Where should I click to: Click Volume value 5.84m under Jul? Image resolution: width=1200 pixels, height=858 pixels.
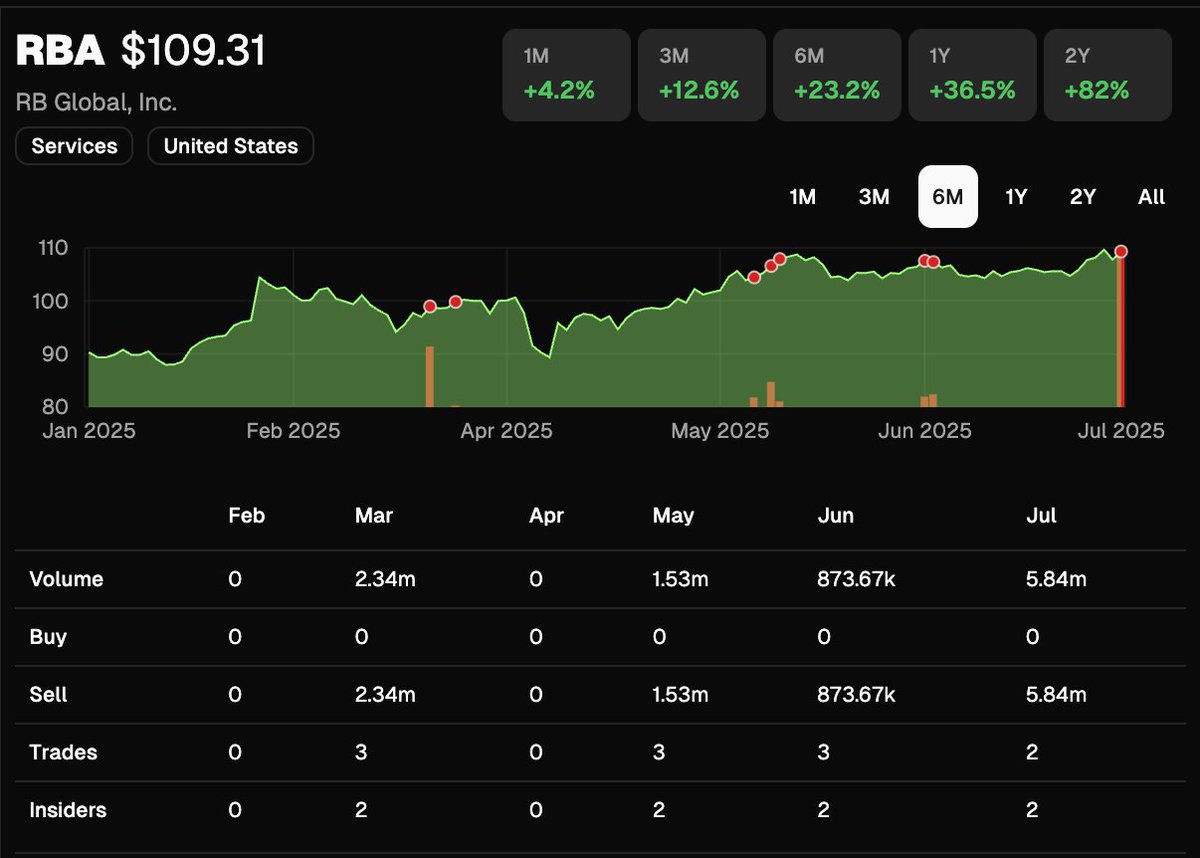pyautogui.click(x=1056, y=579)
